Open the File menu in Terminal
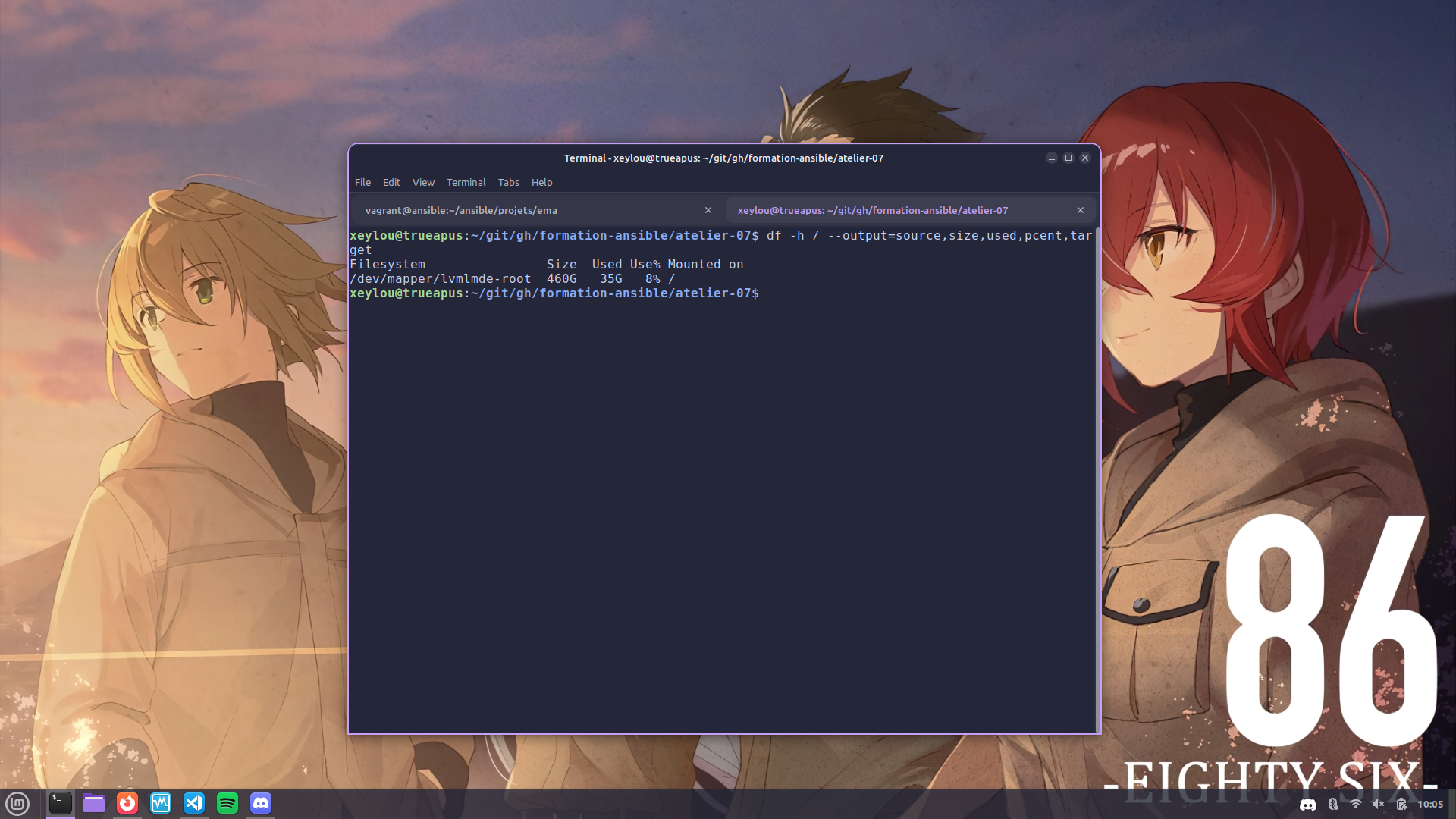The height and width of the screenshot is (819, 1456). (363, 182)
